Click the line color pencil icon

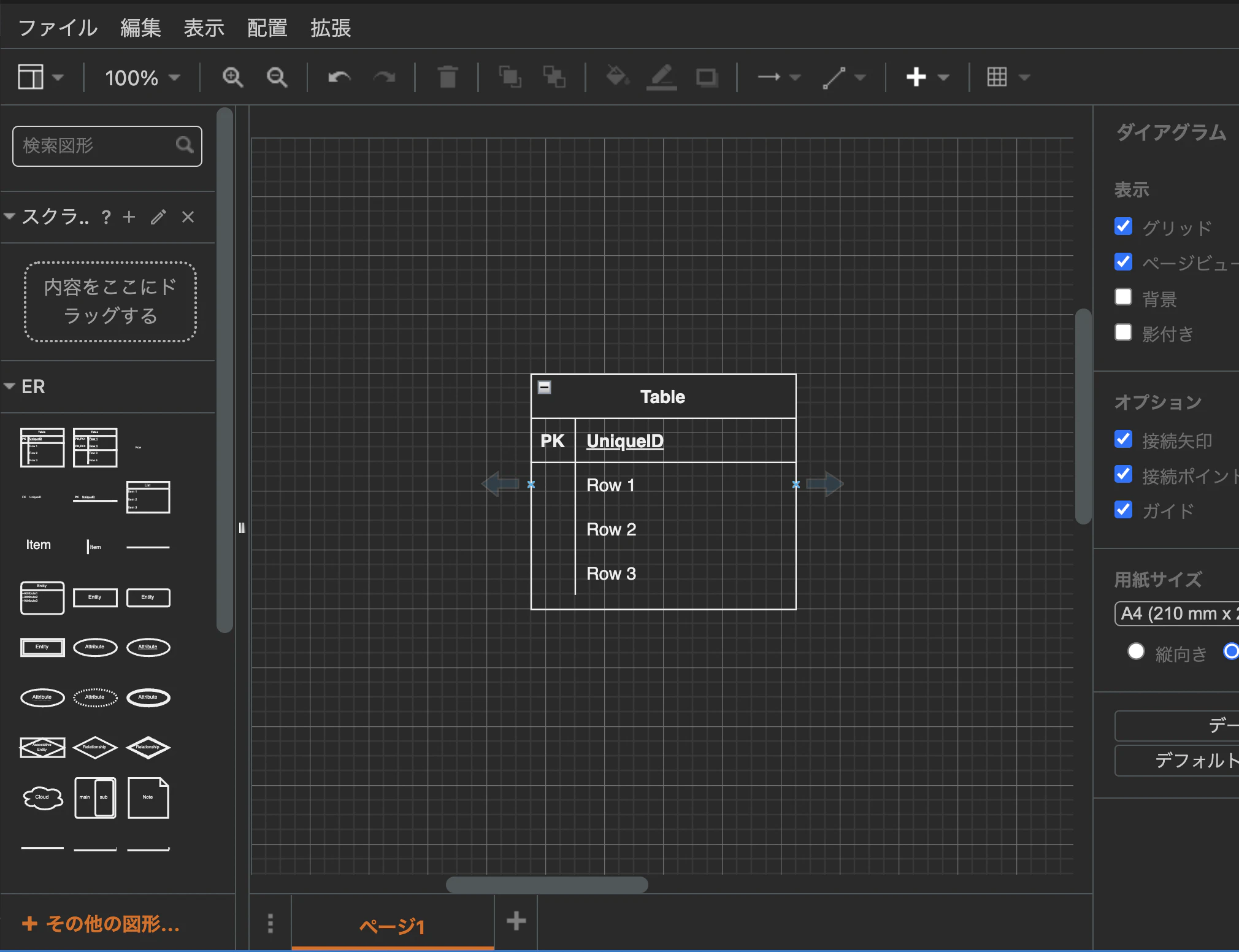(662, 77)
